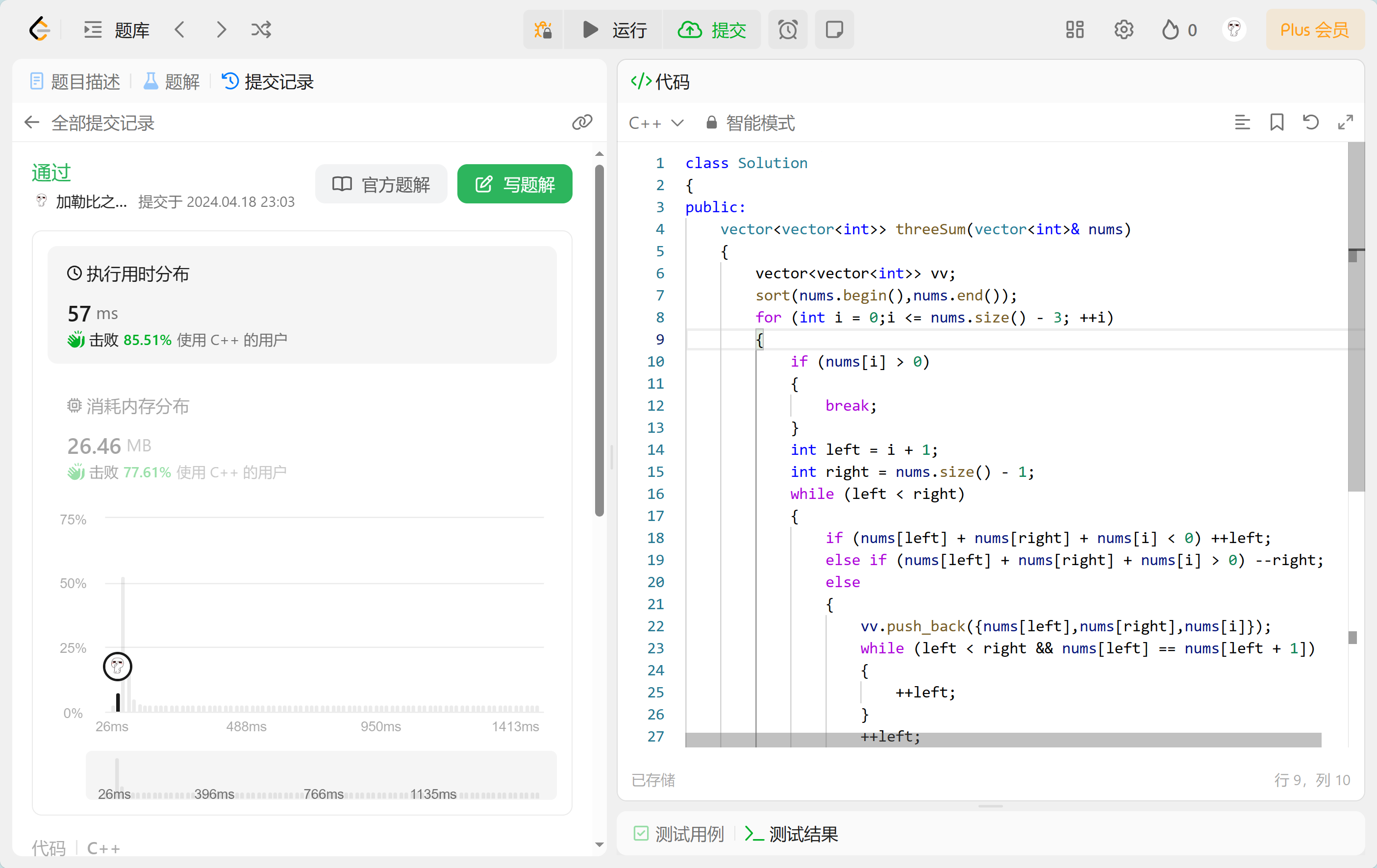Open the sticky note icon
This screenshot has height=868, width=1377.
(x=834, y=30)
